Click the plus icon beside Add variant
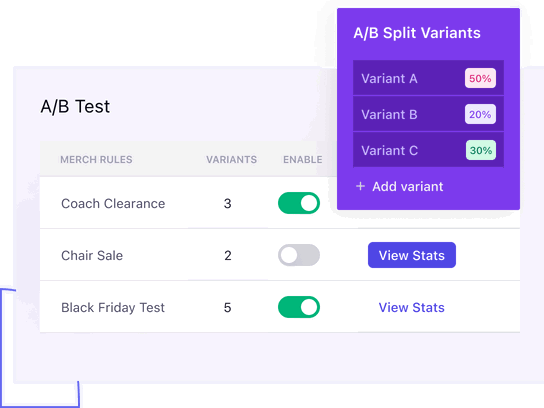 click(360, 187)
